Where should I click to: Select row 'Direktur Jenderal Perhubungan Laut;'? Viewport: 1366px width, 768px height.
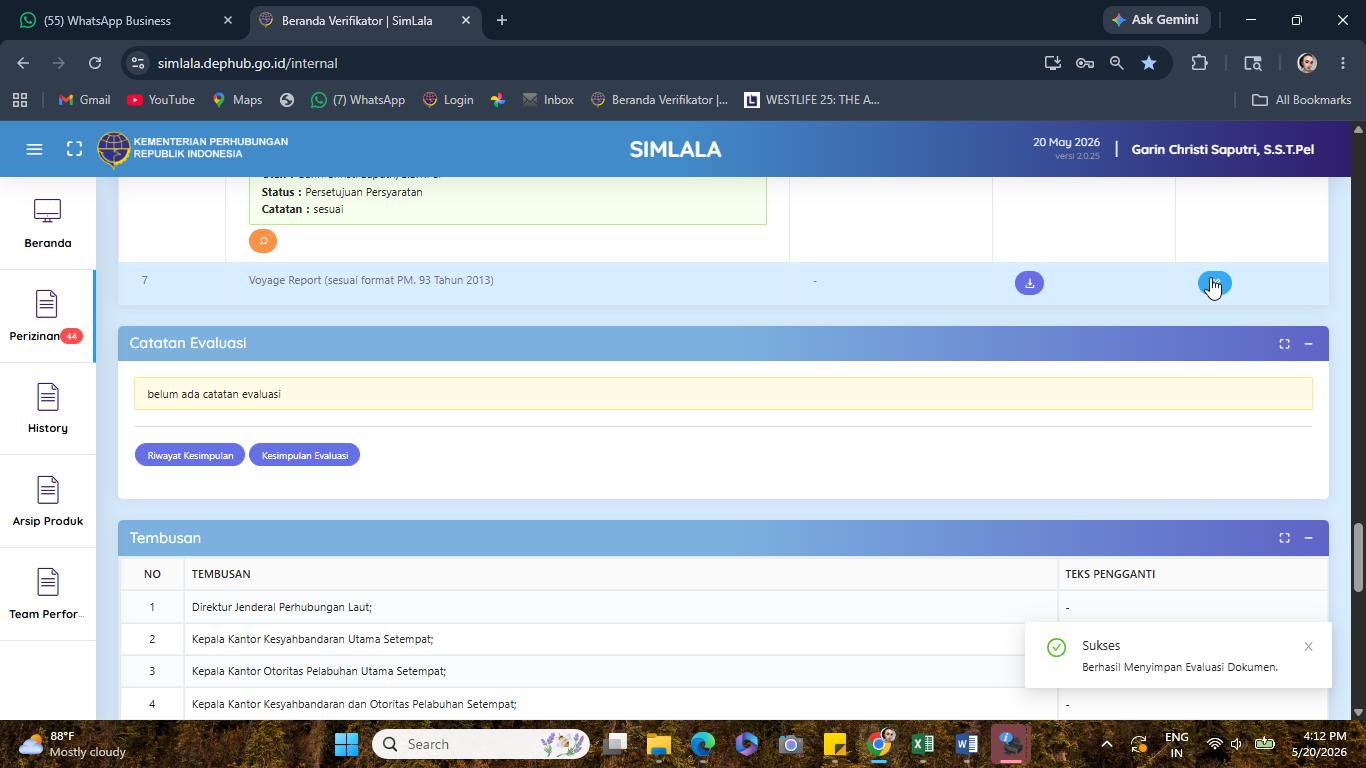pyautogui.click(x=723, y=607)
